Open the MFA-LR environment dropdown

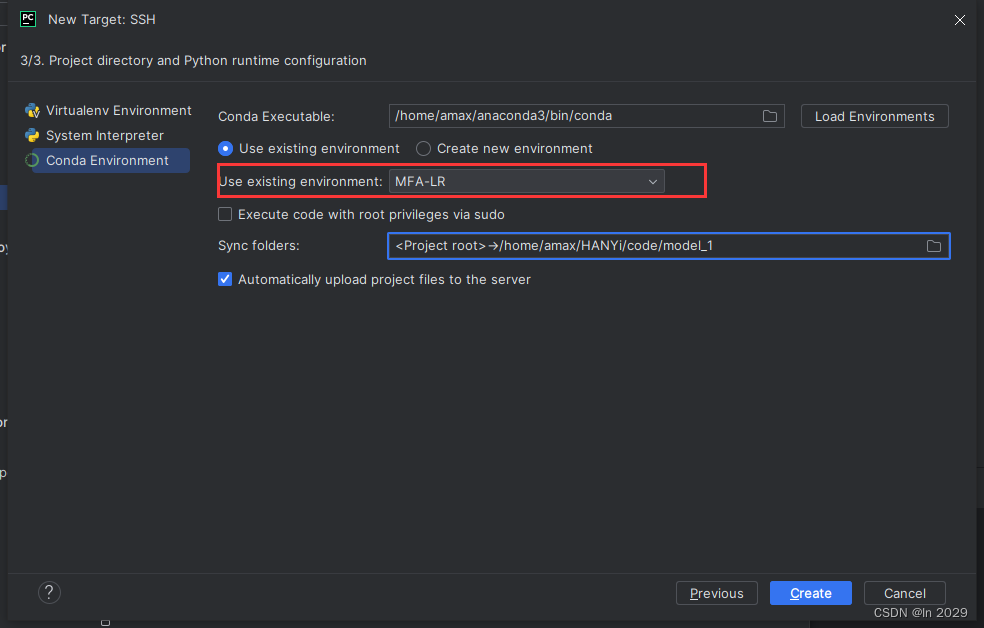click(527, 181)
